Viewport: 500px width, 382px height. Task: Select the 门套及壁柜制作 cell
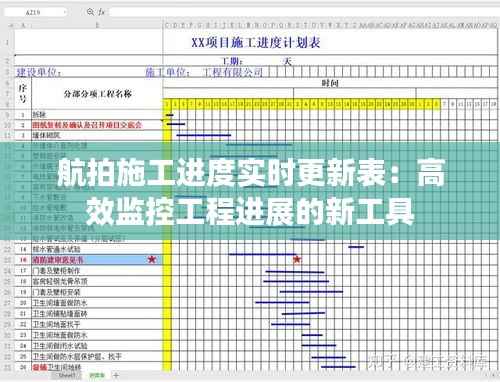pyautogui.click(x=97, y=271)
